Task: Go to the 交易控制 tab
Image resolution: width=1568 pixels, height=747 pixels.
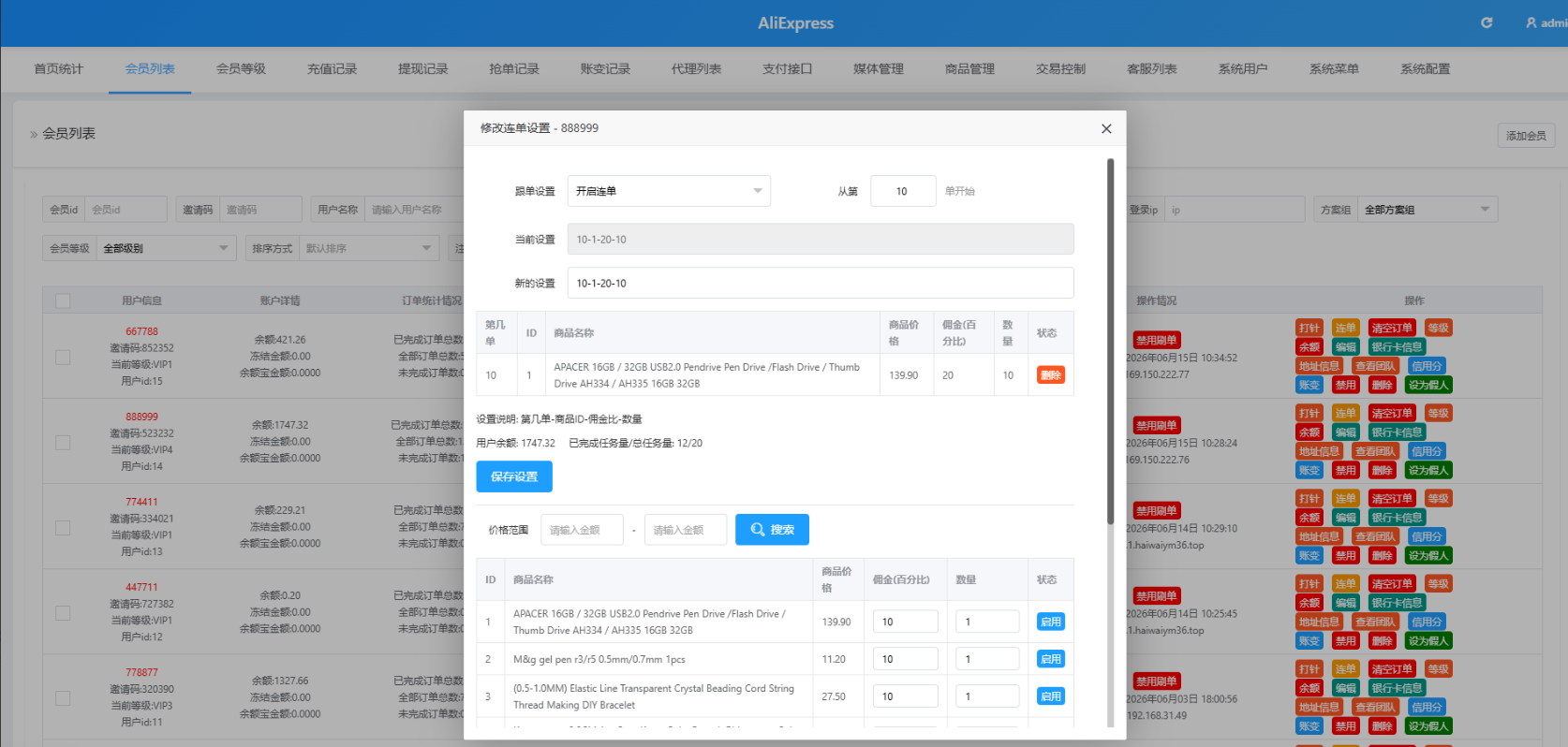Action: click(x=1060, y=69)
